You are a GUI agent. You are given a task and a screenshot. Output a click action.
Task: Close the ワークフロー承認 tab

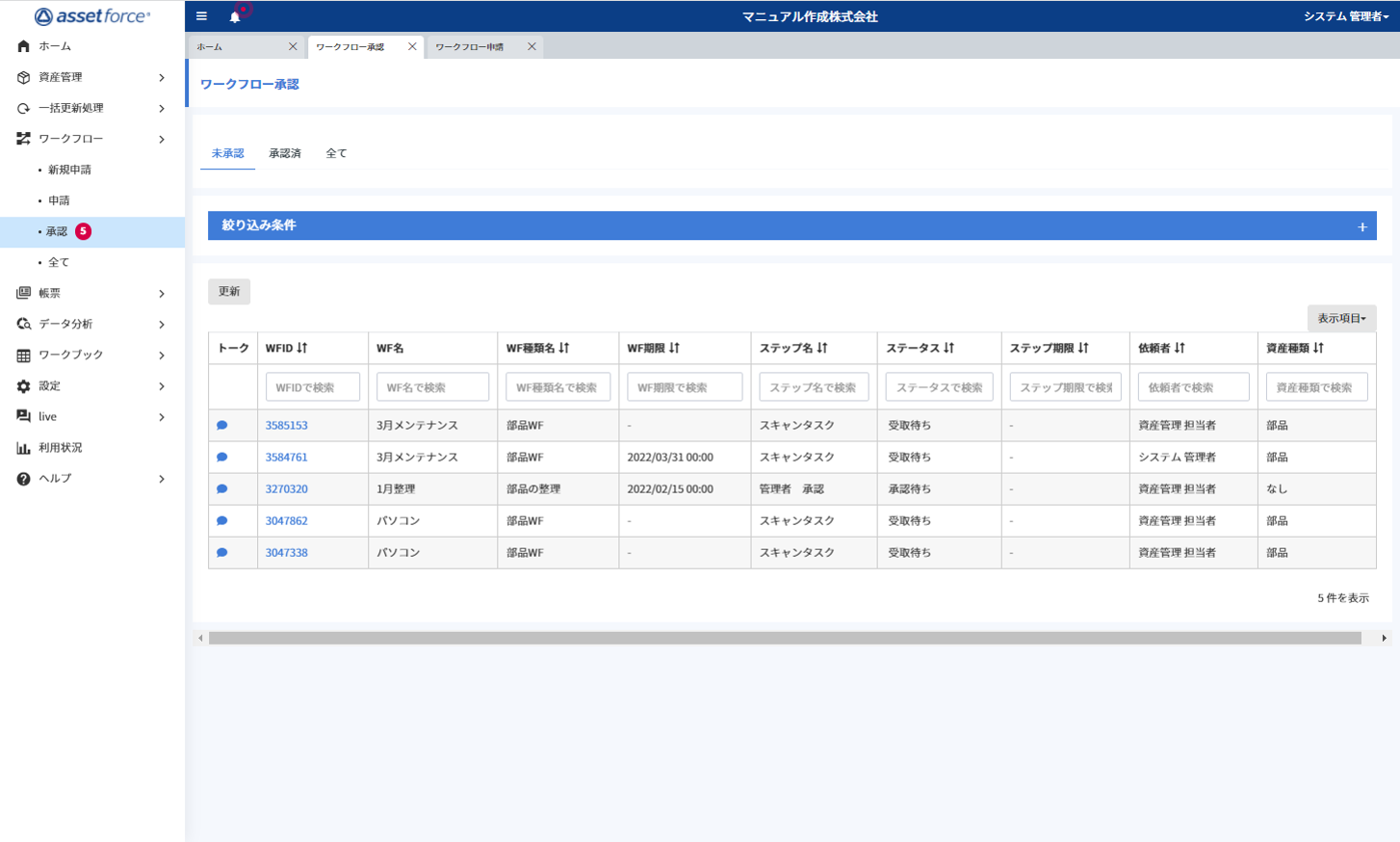click(x=412, y=46)
